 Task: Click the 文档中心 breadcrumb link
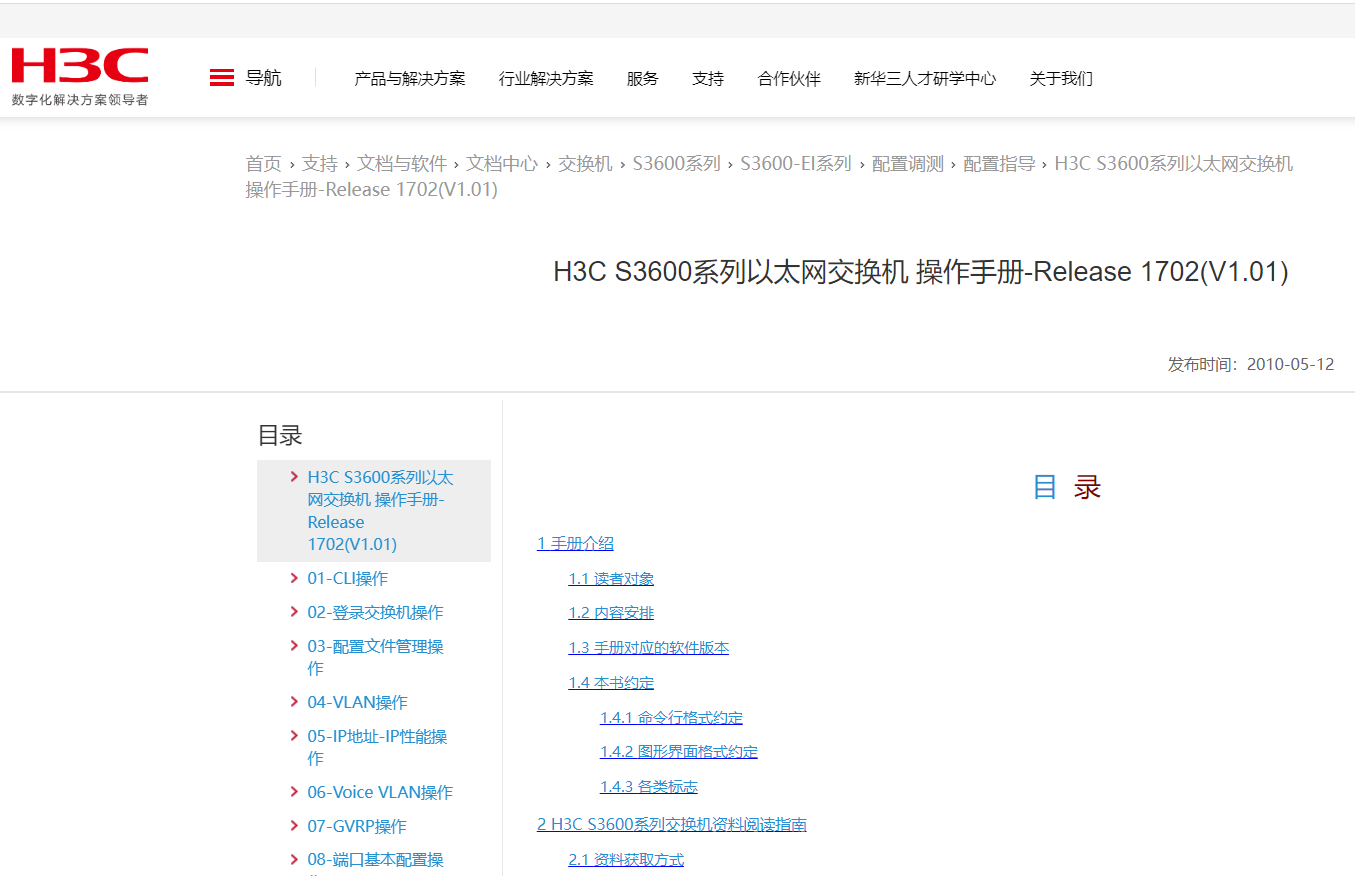(502, 164)
